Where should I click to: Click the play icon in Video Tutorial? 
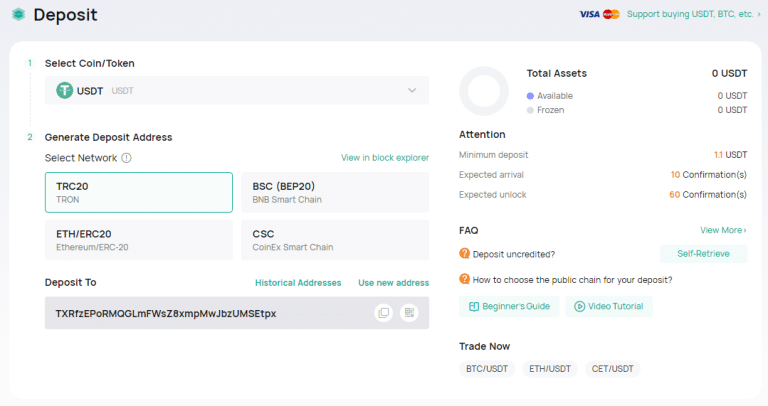pos(579,307)
